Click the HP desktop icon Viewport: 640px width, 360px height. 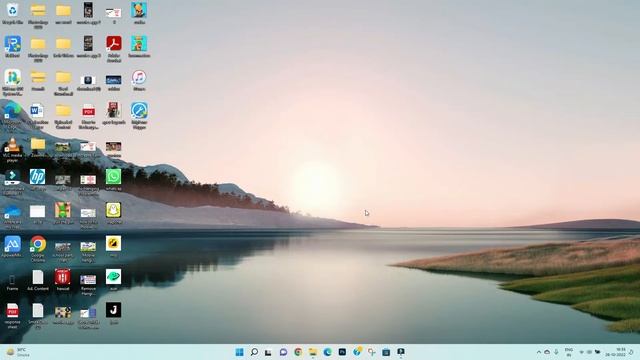click(38, 180)
